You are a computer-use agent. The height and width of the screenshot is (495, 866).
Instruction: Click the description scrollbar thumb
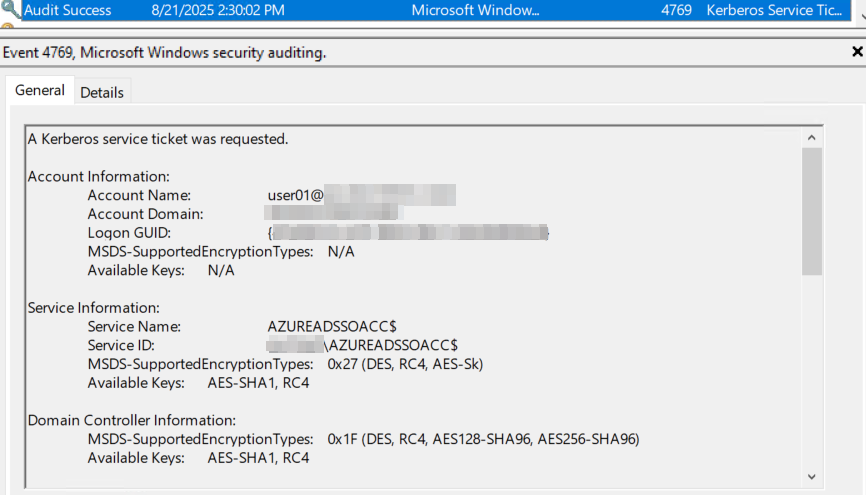(x=812, y=211)
